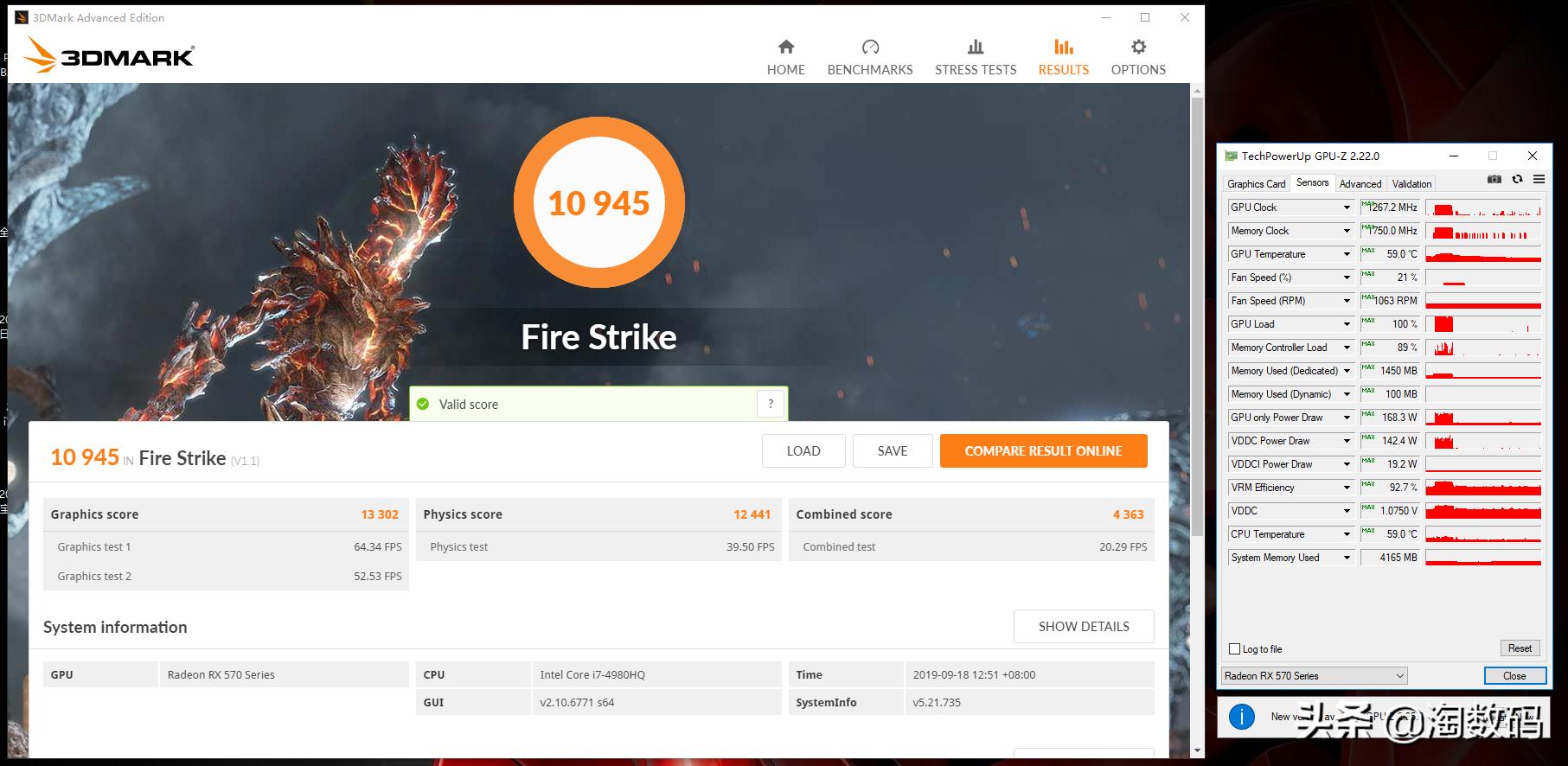The image size is (1568, 766).
Task: Click the VRM Efficiency sensor graph
Action: (1483, 488)
